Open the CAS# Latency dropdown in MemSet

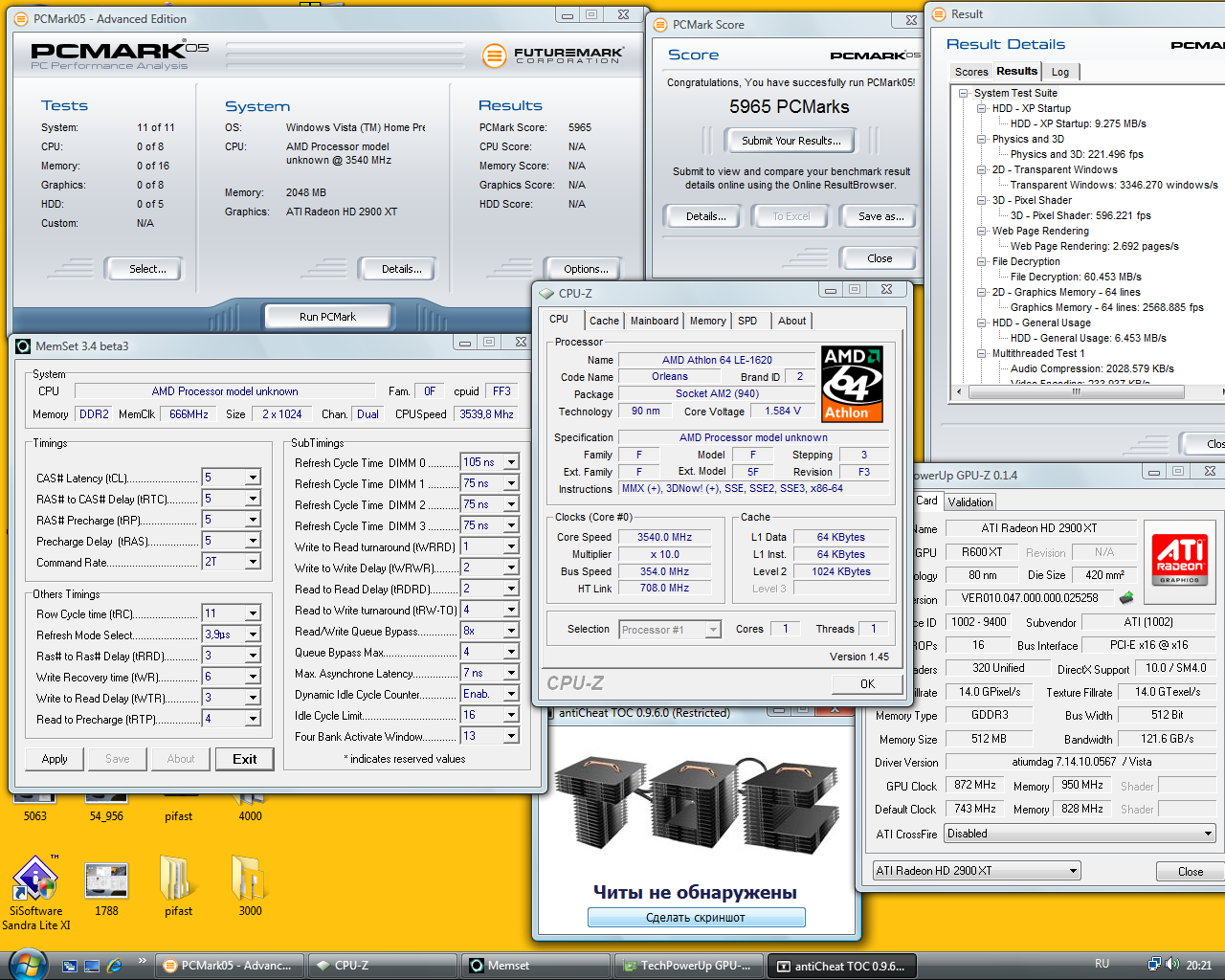(253, 478)
